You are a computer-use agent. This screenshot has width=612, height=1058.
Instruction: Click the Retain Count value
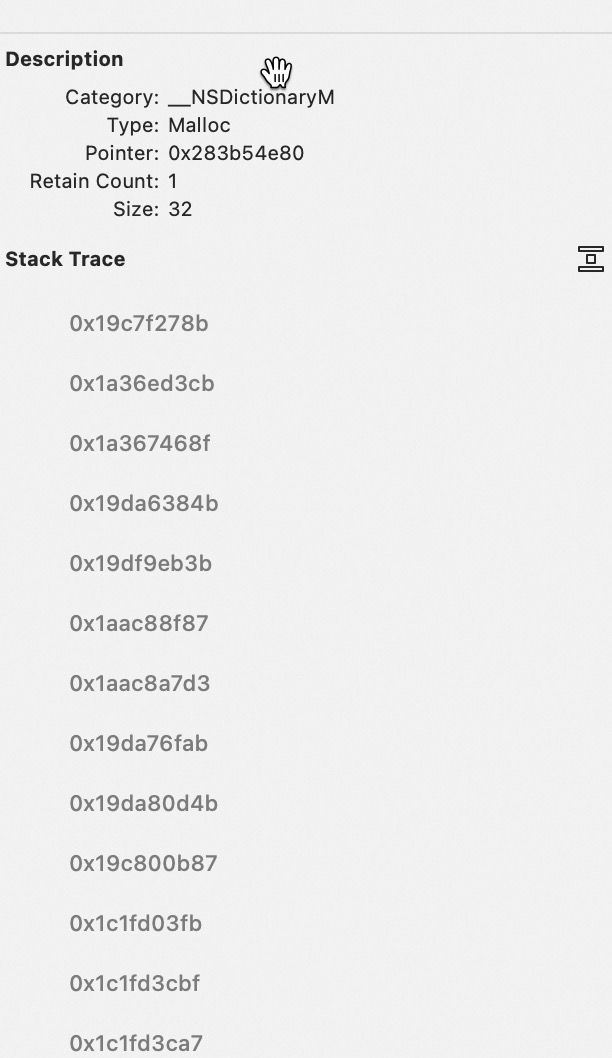[x=173, y=181]
